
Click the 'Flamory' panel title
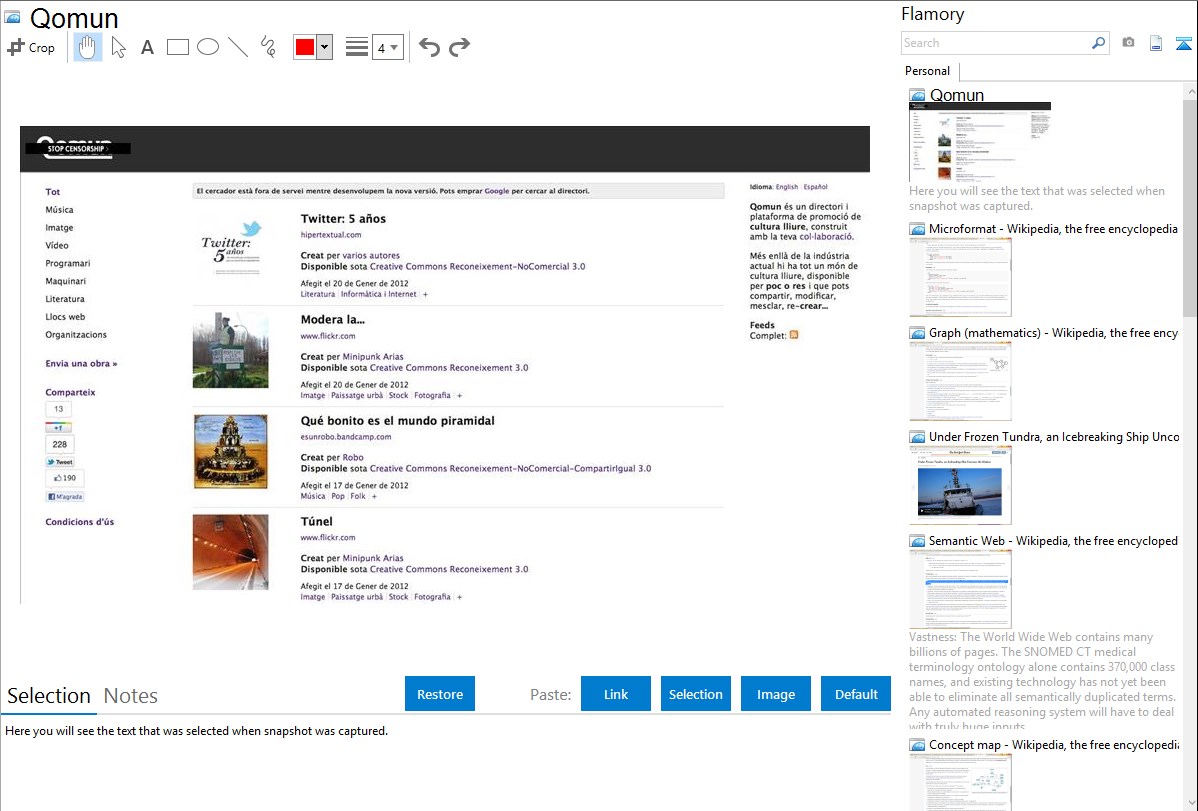pos(933,14)
